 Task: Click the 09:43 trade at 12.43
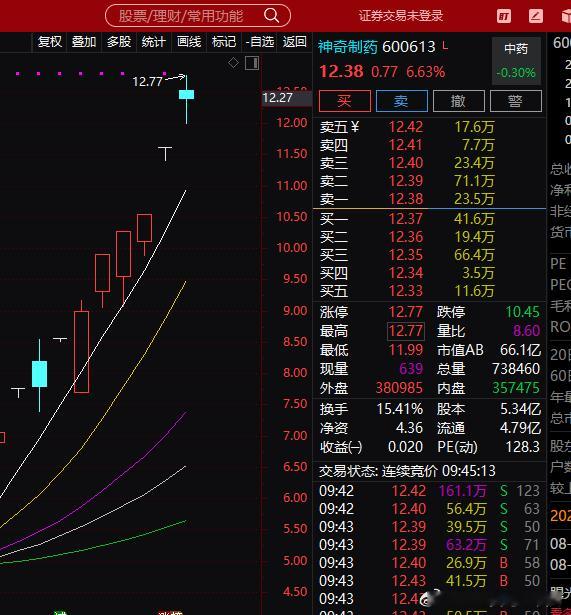[x=429, y=581]
